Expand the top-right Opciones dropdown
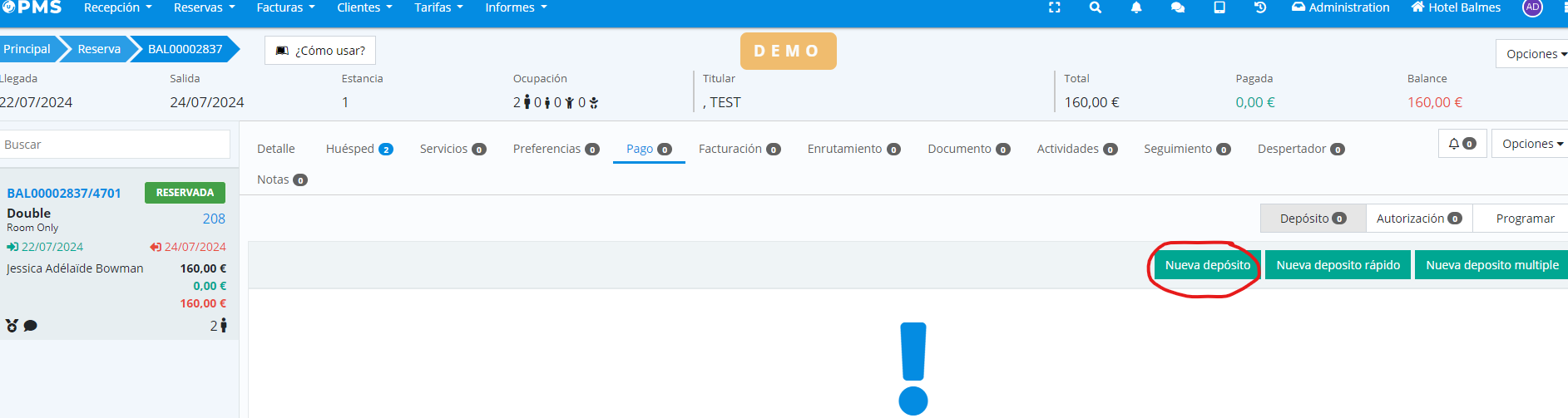Viewport: 1568px width, 418px height. 1535,54
